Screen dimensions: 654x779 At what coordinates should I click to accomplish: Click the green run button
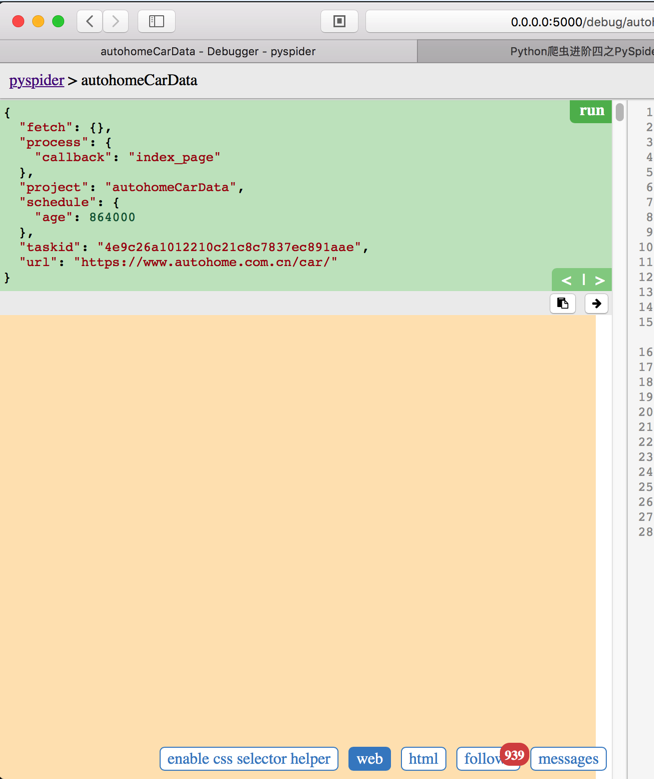coord(591,111)
